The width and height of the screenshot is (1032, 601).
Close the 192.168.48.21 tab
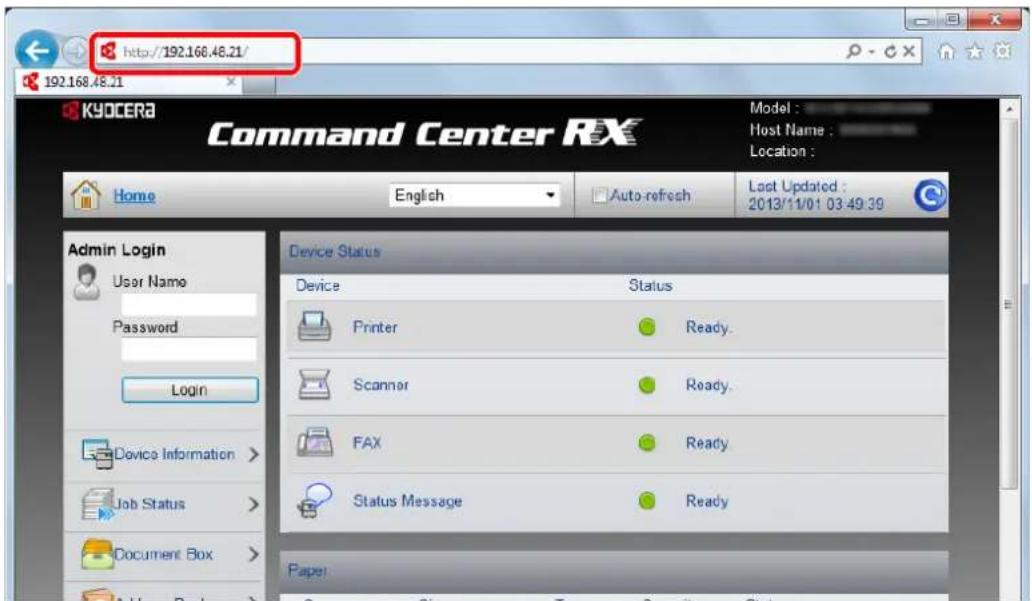click(x=230, y=82)
